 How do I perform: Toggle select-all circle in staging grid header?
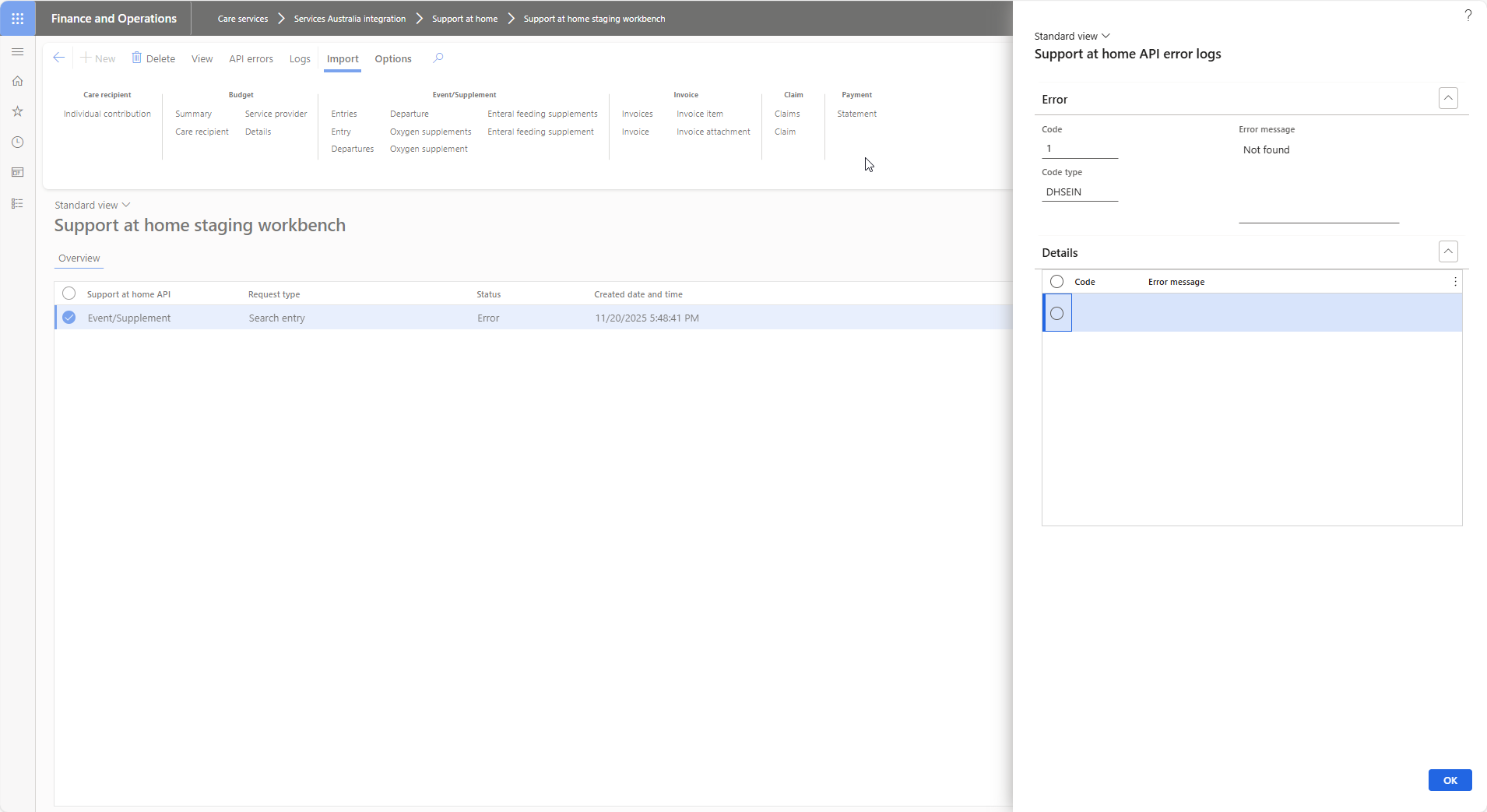click(x=69, y=294)
